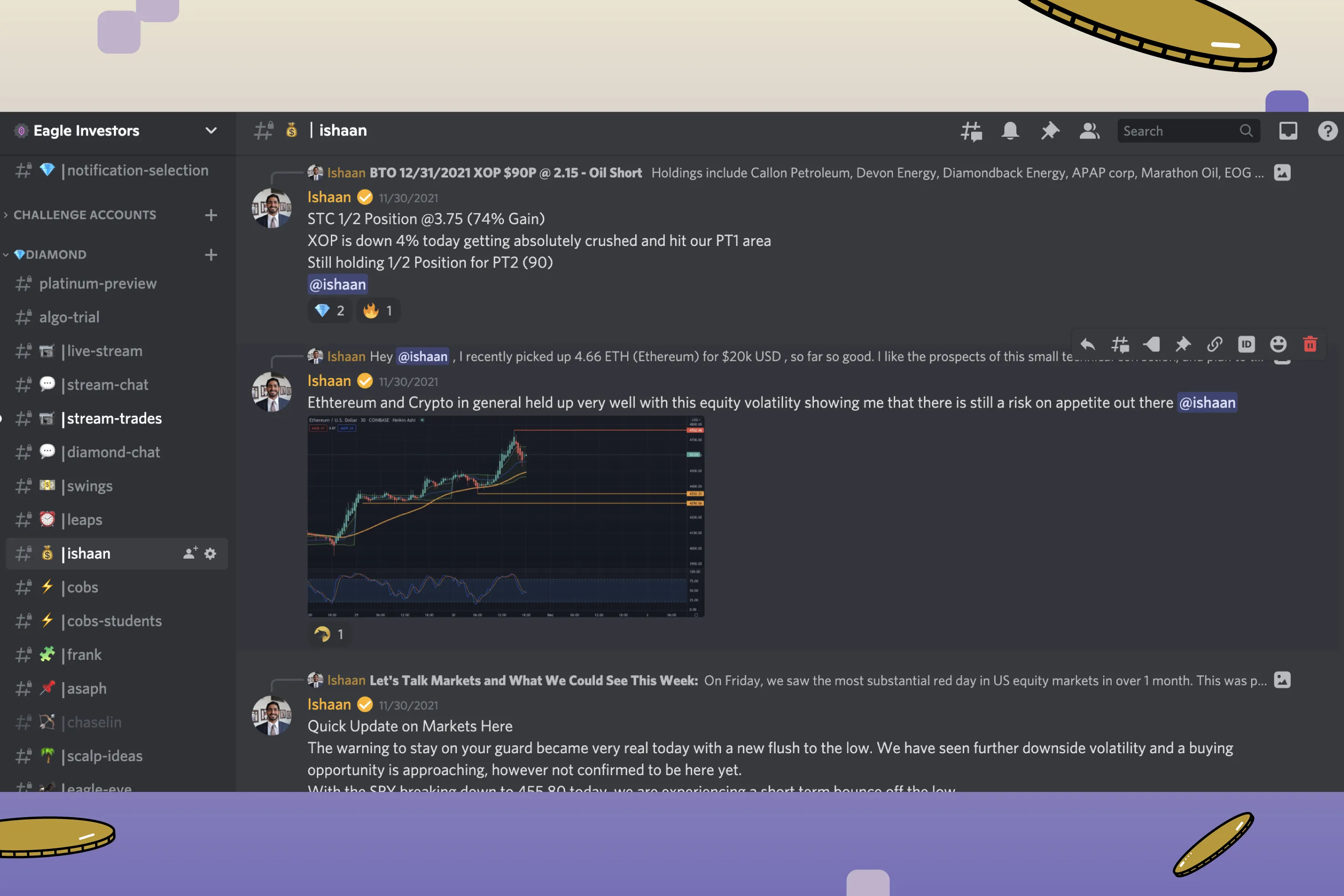Expand the DIAMOND category
1344x896 pixels.
tap(52, 253)
